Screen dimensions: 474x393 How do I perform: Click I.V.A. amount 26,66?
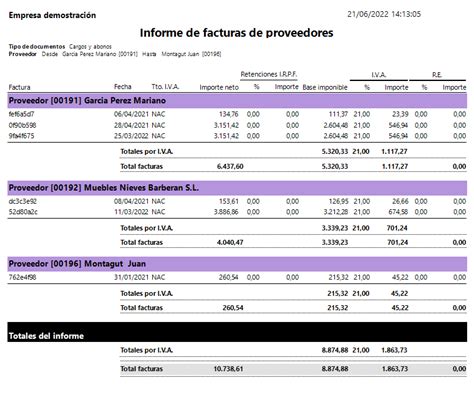click(x=400, y=201)
